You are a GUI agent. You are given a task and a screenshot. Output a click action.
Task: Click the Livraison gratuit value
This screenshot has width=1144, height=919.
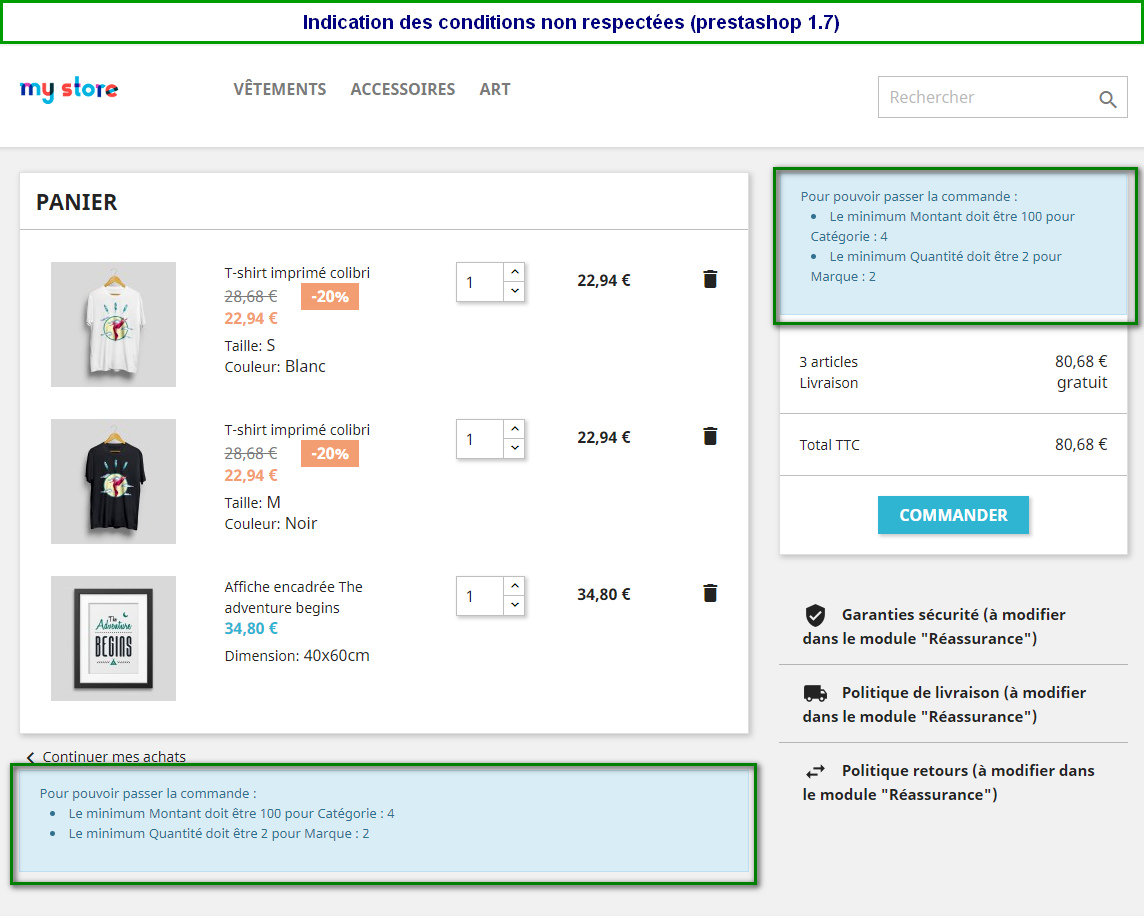1082,383
